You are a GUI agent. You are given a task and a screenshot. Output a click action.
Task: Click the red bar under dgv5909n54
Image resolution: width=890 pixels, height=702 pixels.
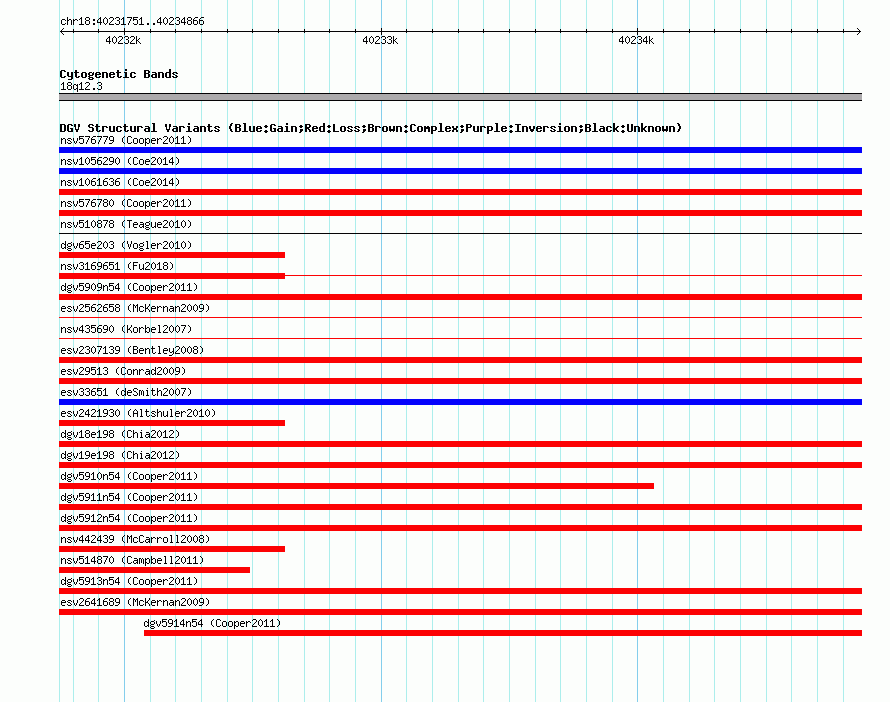(460, 297)
